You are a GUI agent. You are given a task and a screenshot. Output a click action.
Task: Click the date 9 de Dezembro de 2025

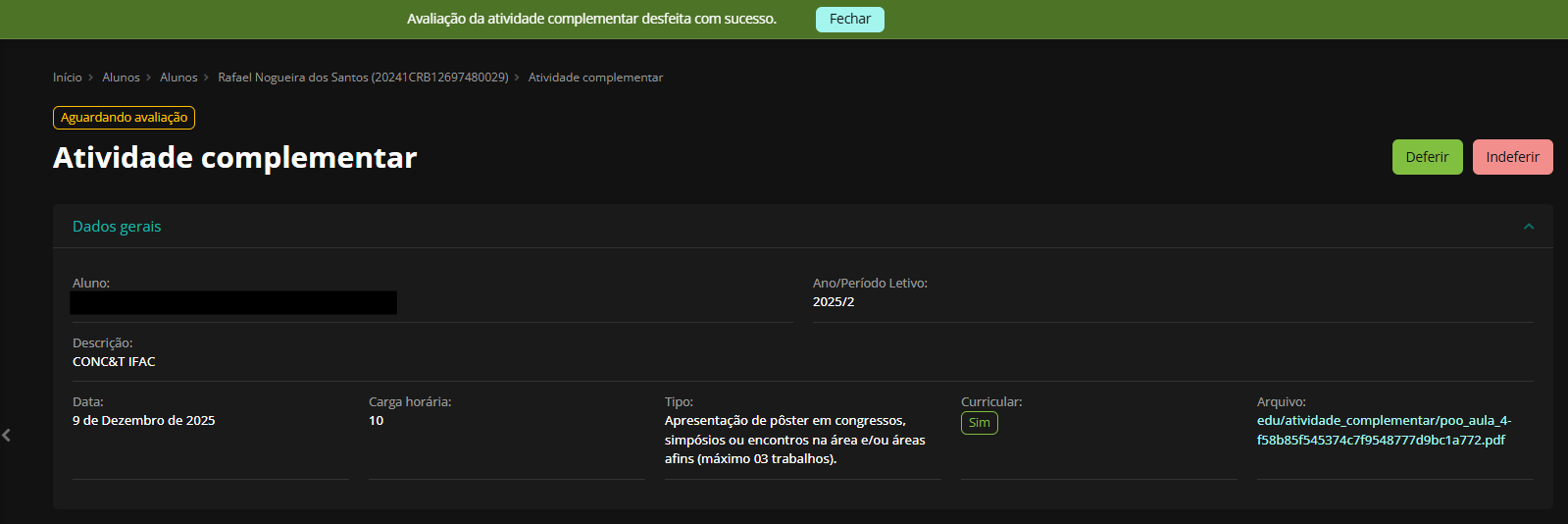[144, 421]
